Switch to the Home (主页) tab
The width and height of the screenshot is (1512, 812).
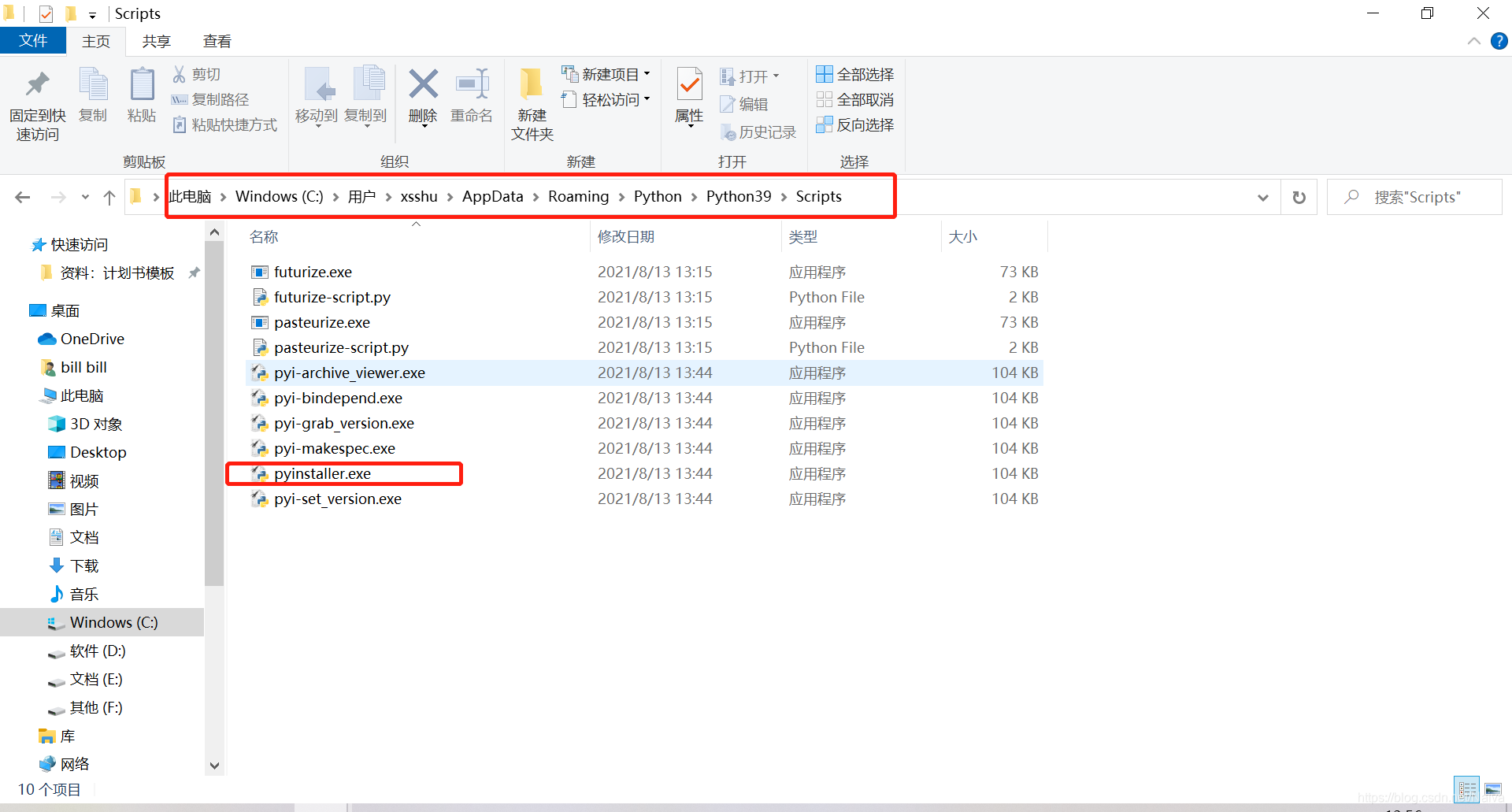(x=96, y=41)
